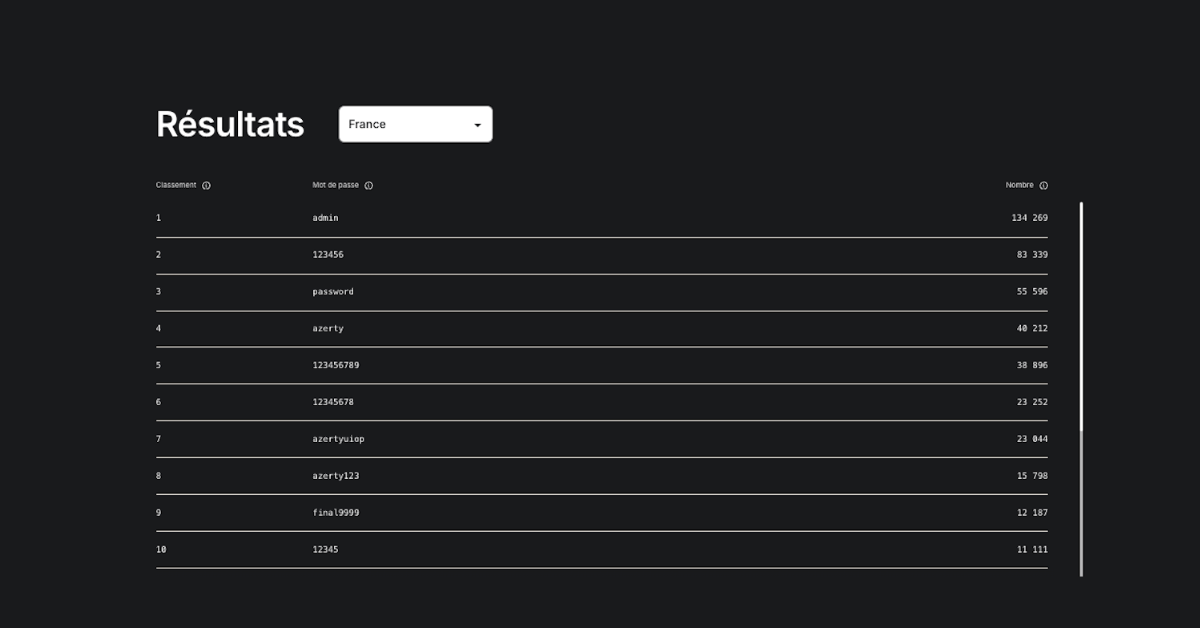Click the info icon beside Classement
The image size is (1200, 628).
pos(206,186)
